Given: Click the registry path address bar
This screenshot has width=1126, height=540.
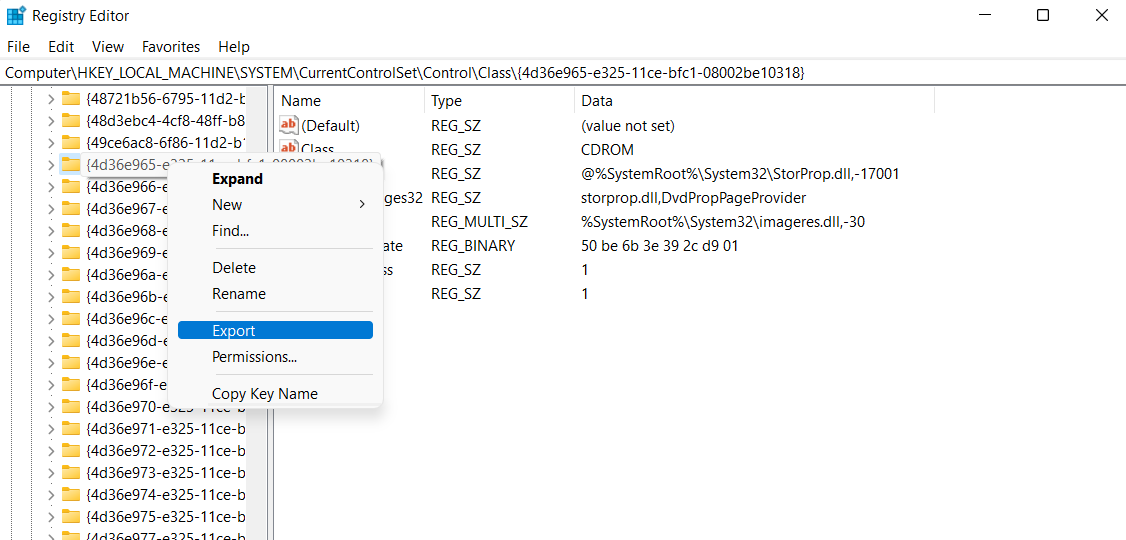Looking at the screenshot, I should click(x=560, y=73).
